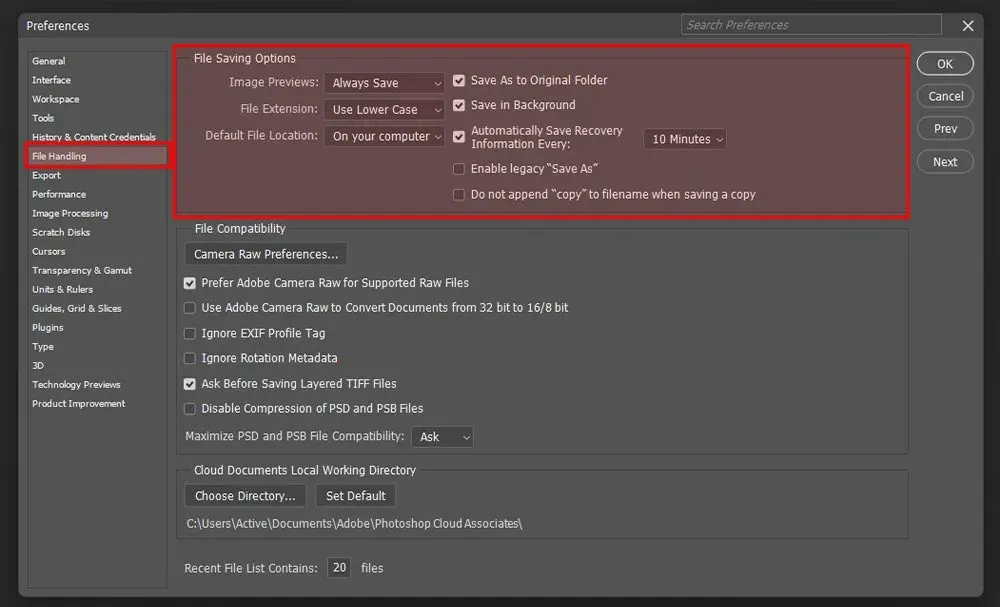Toggle Automatically Save Recovery Information checkbox

point(459,136)
